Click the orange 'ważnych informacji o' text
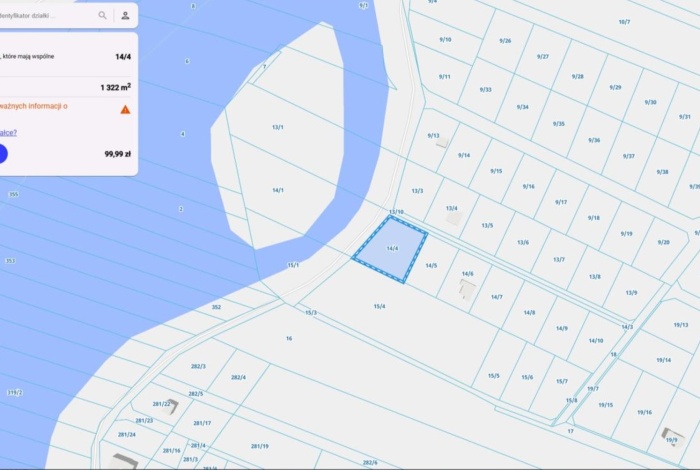 (34, 106)
